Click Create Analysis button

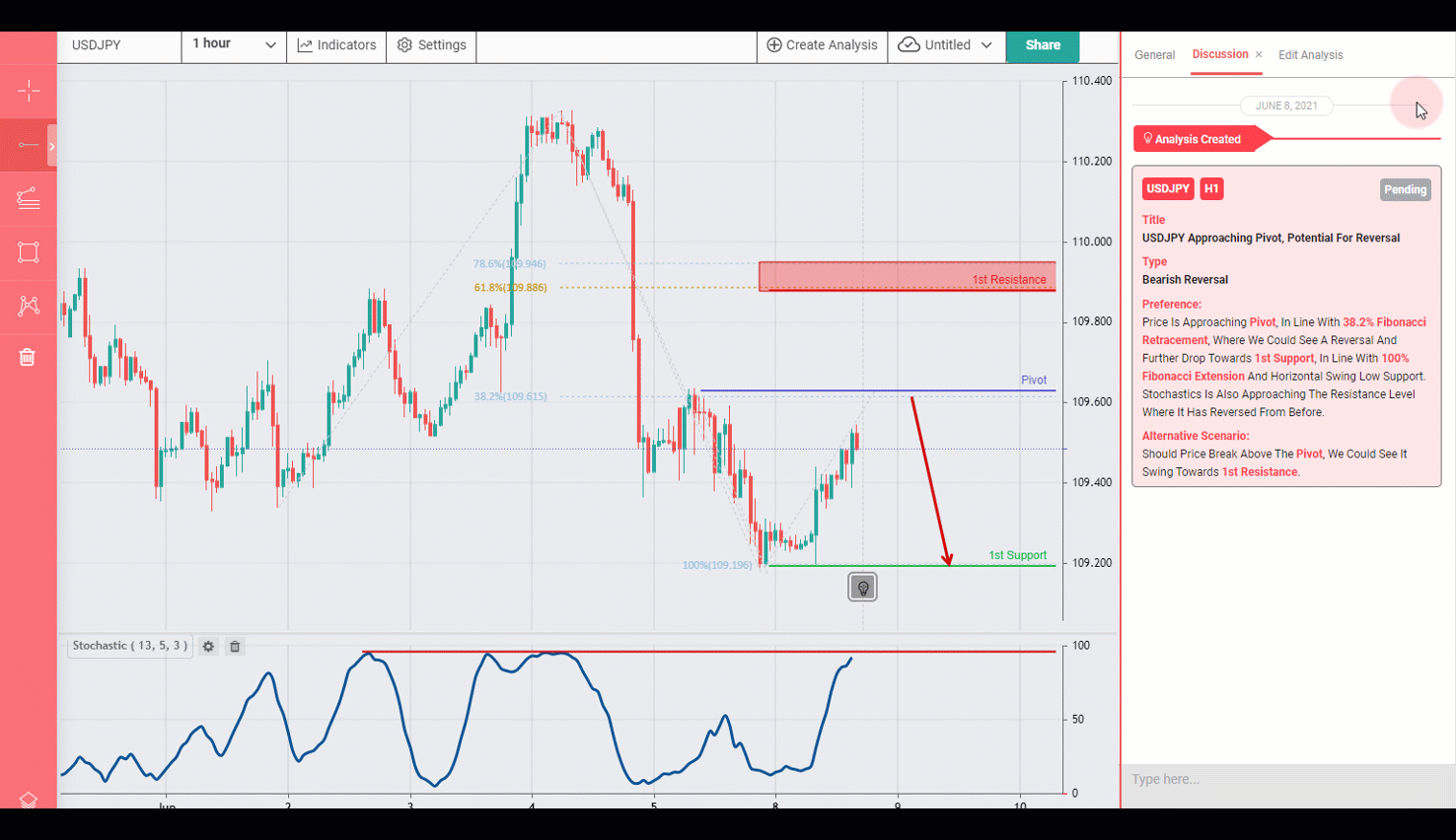[822, 45]
